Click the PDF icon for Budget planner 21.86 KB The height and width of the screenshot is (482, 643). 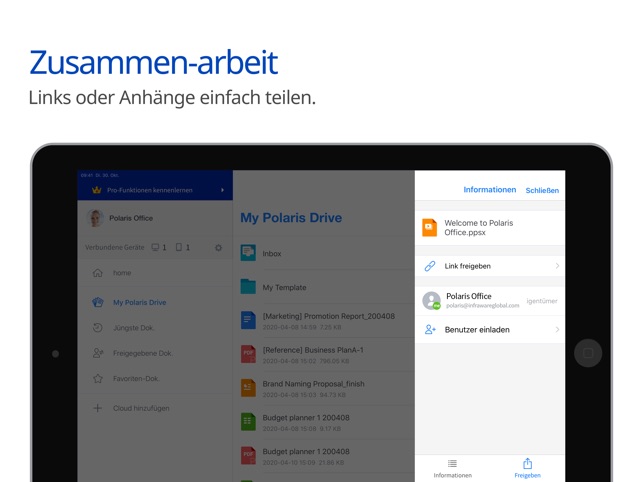pos(248,455)
